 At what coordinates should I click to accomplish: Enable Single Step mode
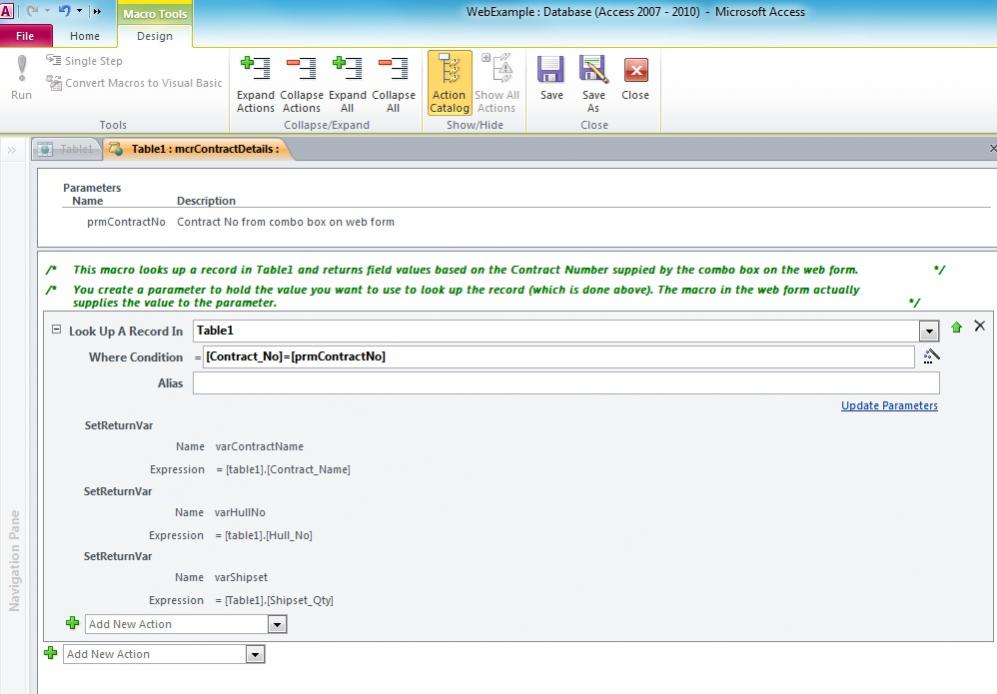[84, 61]
